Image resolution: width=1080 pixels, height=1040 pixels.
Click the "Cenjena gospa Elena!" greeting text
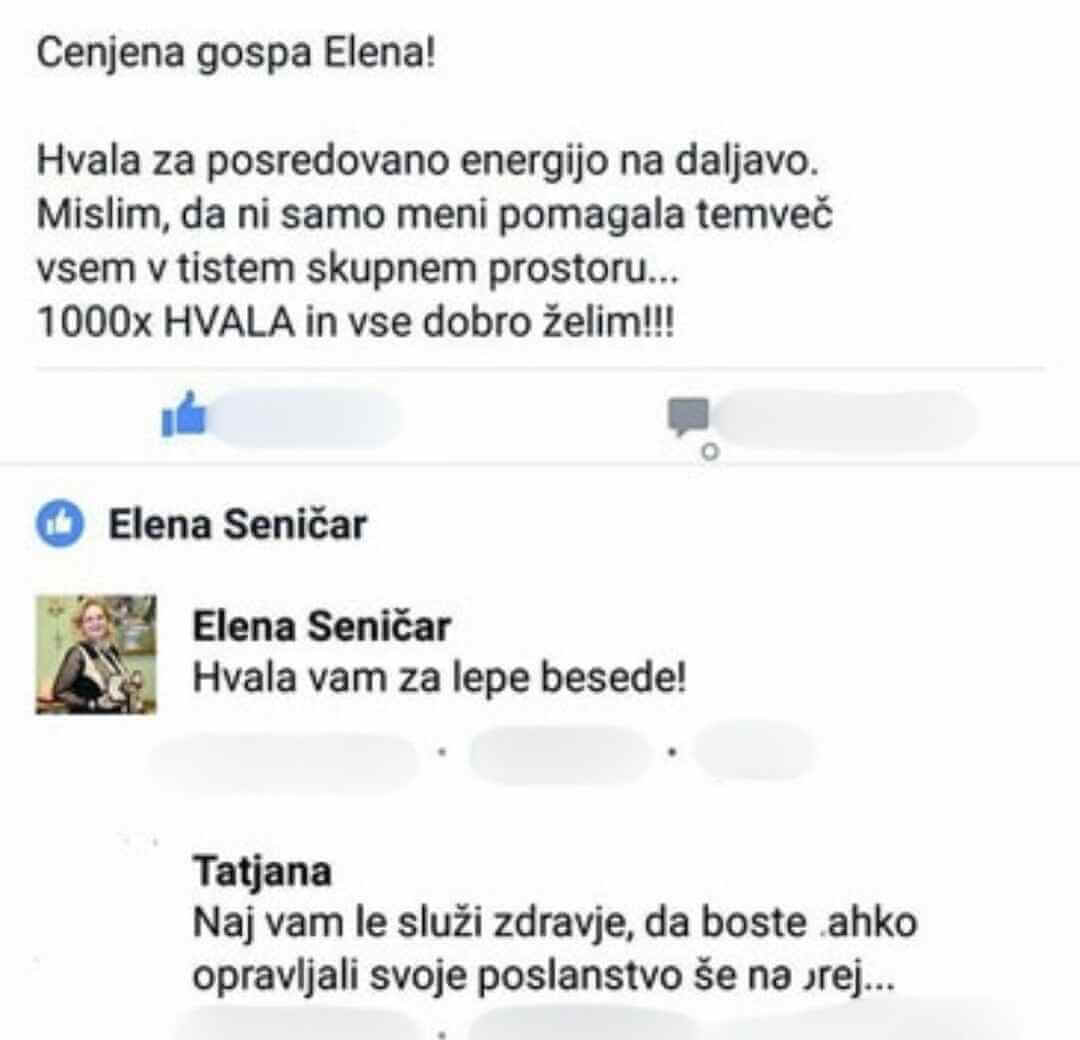[x=236, y=52]
